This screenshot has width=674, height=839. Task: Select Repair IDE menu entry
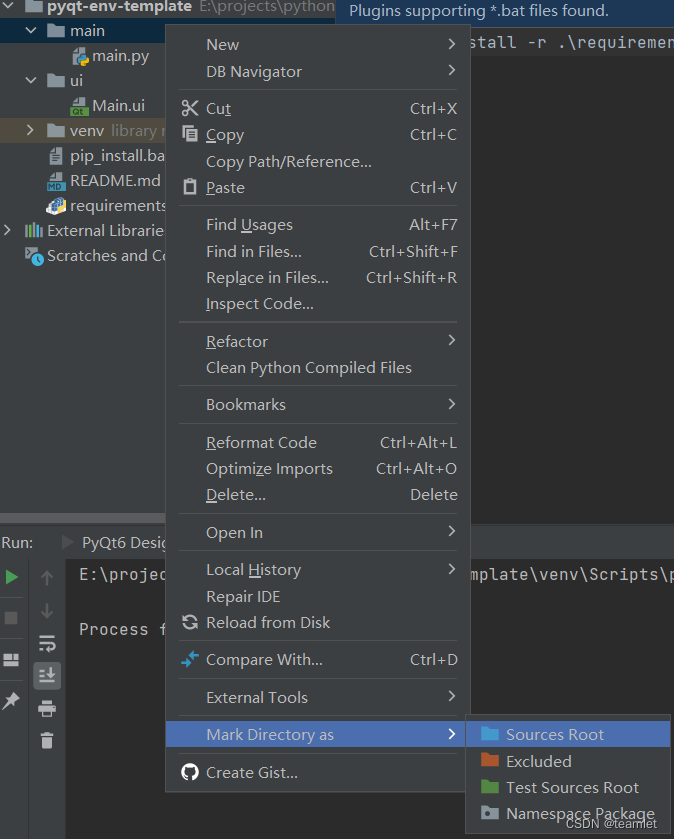[x=318, y=597]
